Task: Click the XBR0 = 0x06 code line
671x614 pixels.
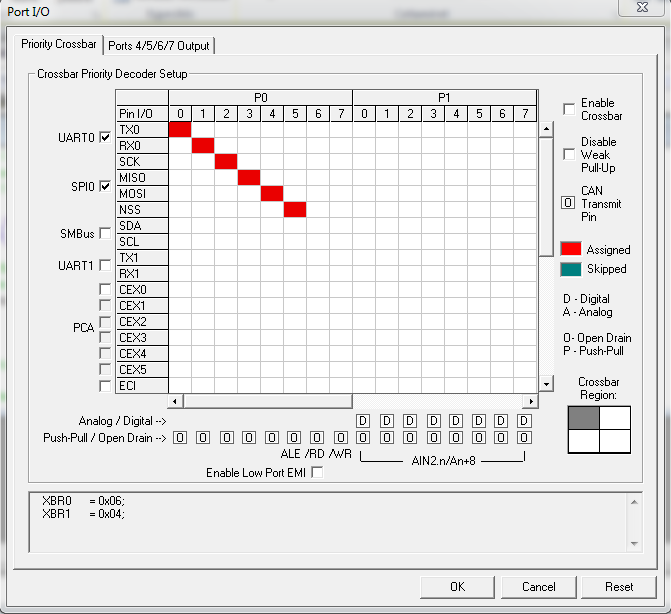Action: point(83,501)
